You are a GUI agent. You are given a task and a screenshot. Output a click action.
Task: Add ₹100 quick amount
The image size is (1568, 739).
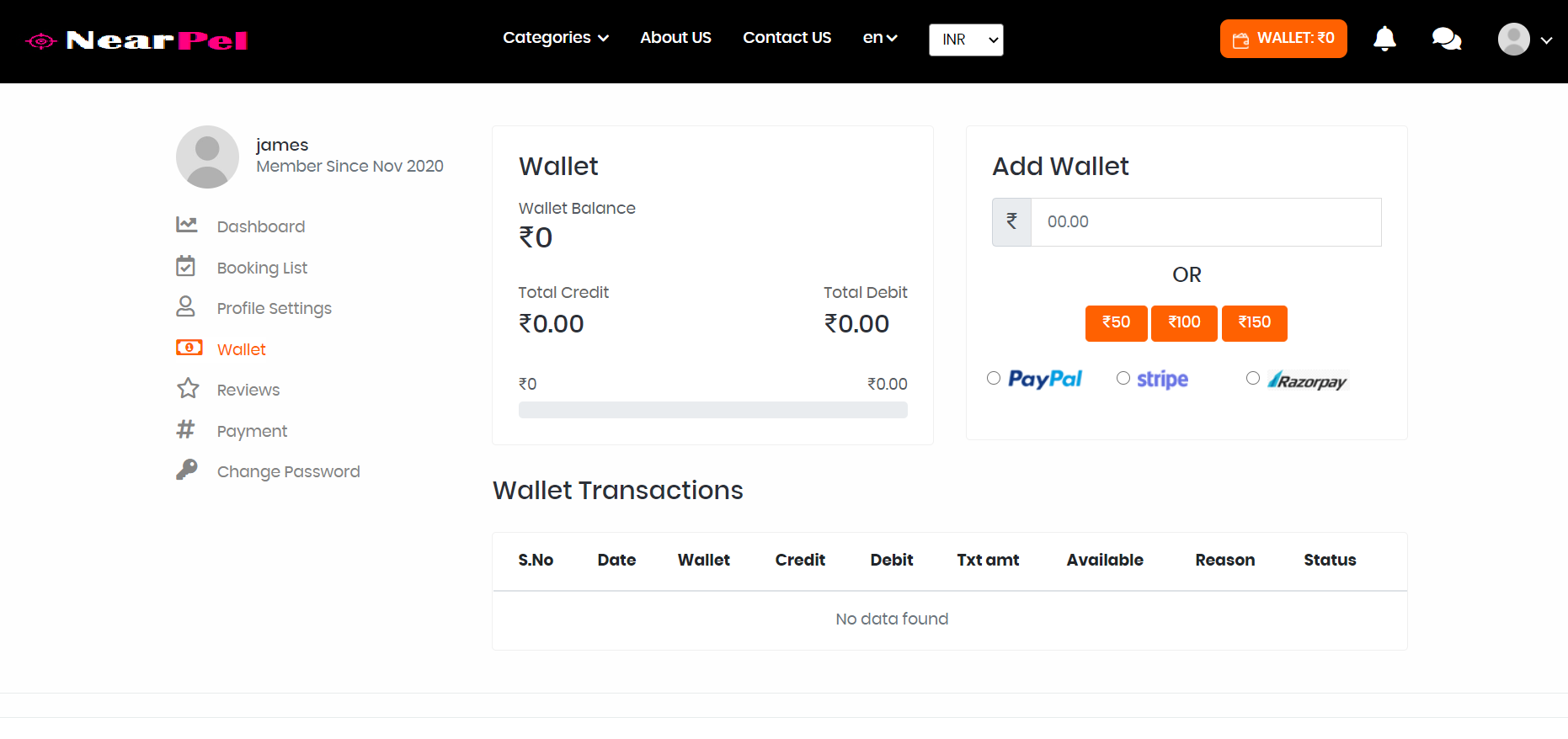point(1184,323)
